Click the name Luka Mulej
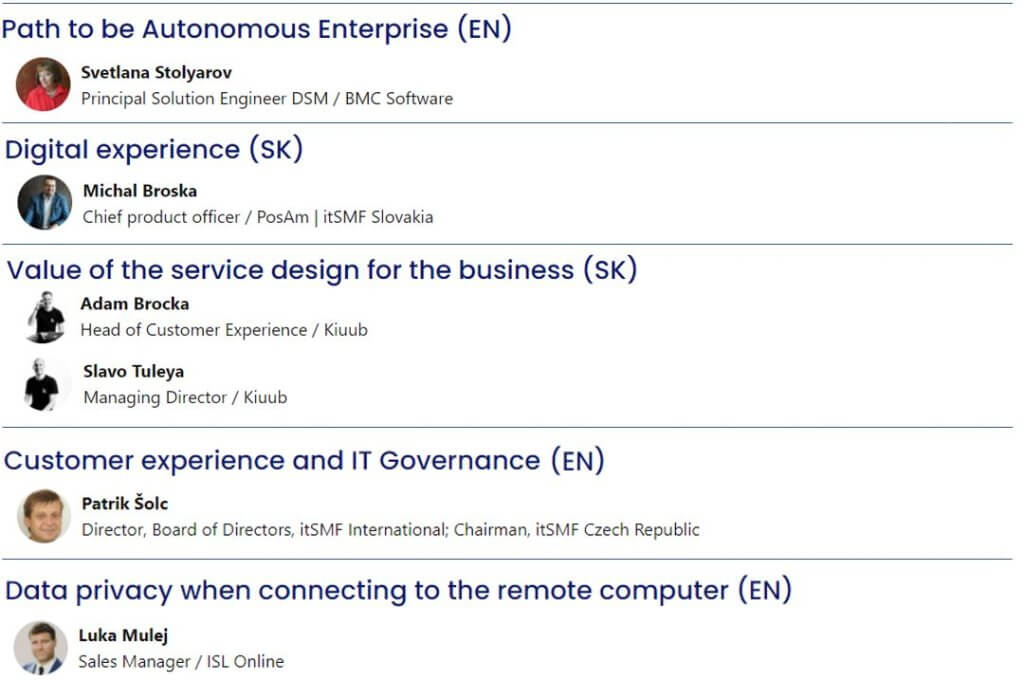 click(123, 635)
